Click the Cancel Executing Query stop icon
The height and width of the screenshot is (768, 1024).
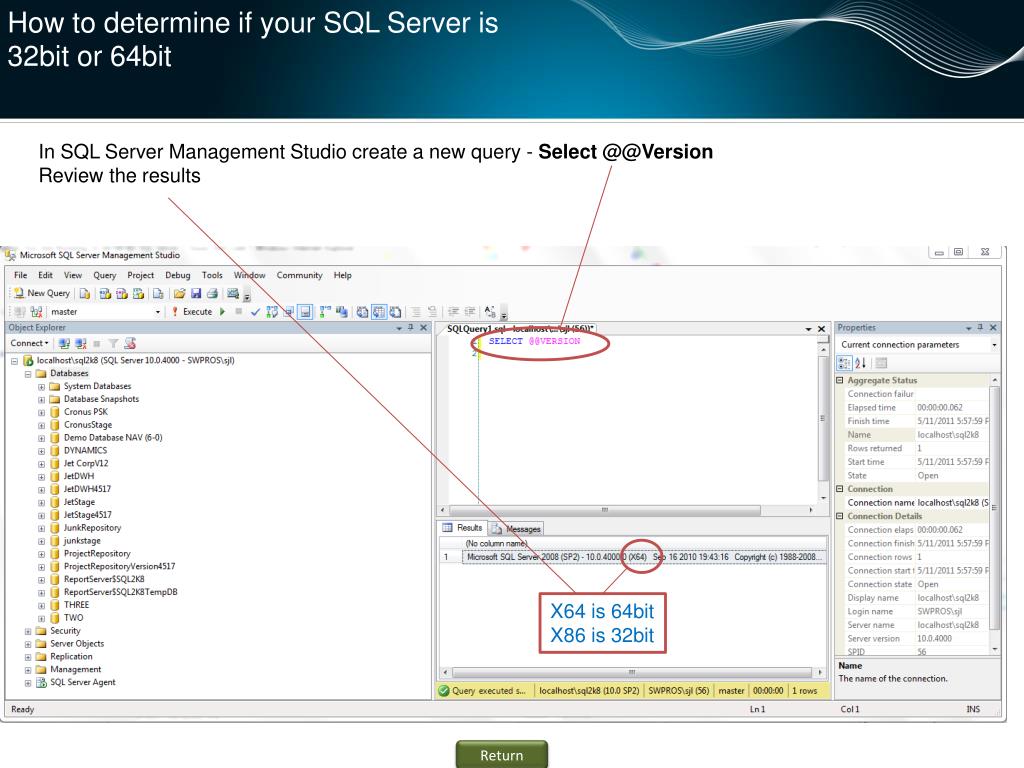tap(238, 312)
